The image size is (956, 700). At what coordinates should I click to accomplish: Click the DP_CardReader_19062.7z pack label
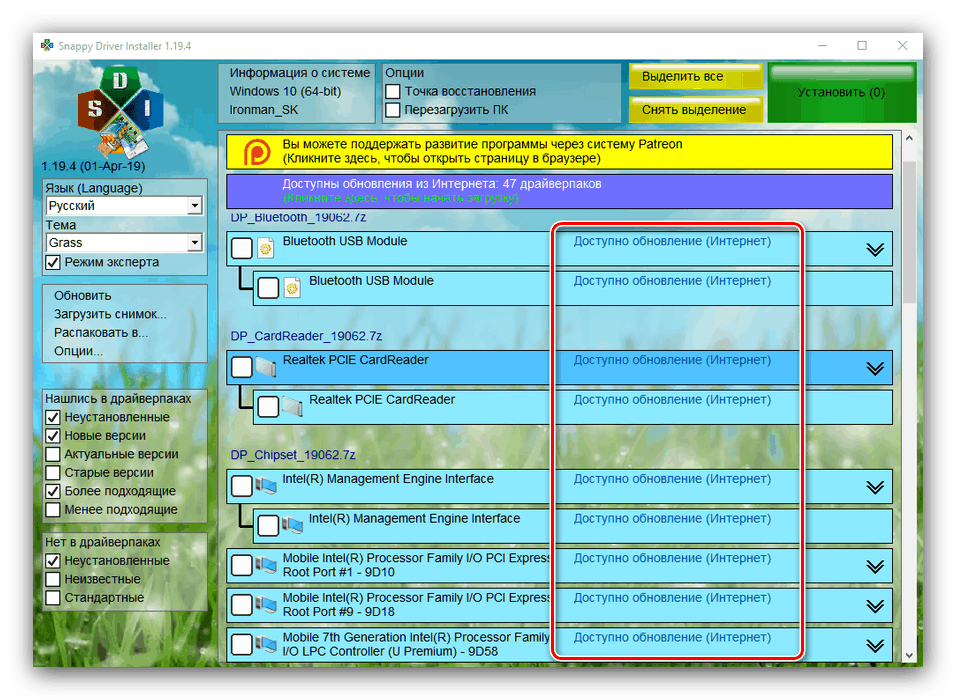tap(306, 336)
